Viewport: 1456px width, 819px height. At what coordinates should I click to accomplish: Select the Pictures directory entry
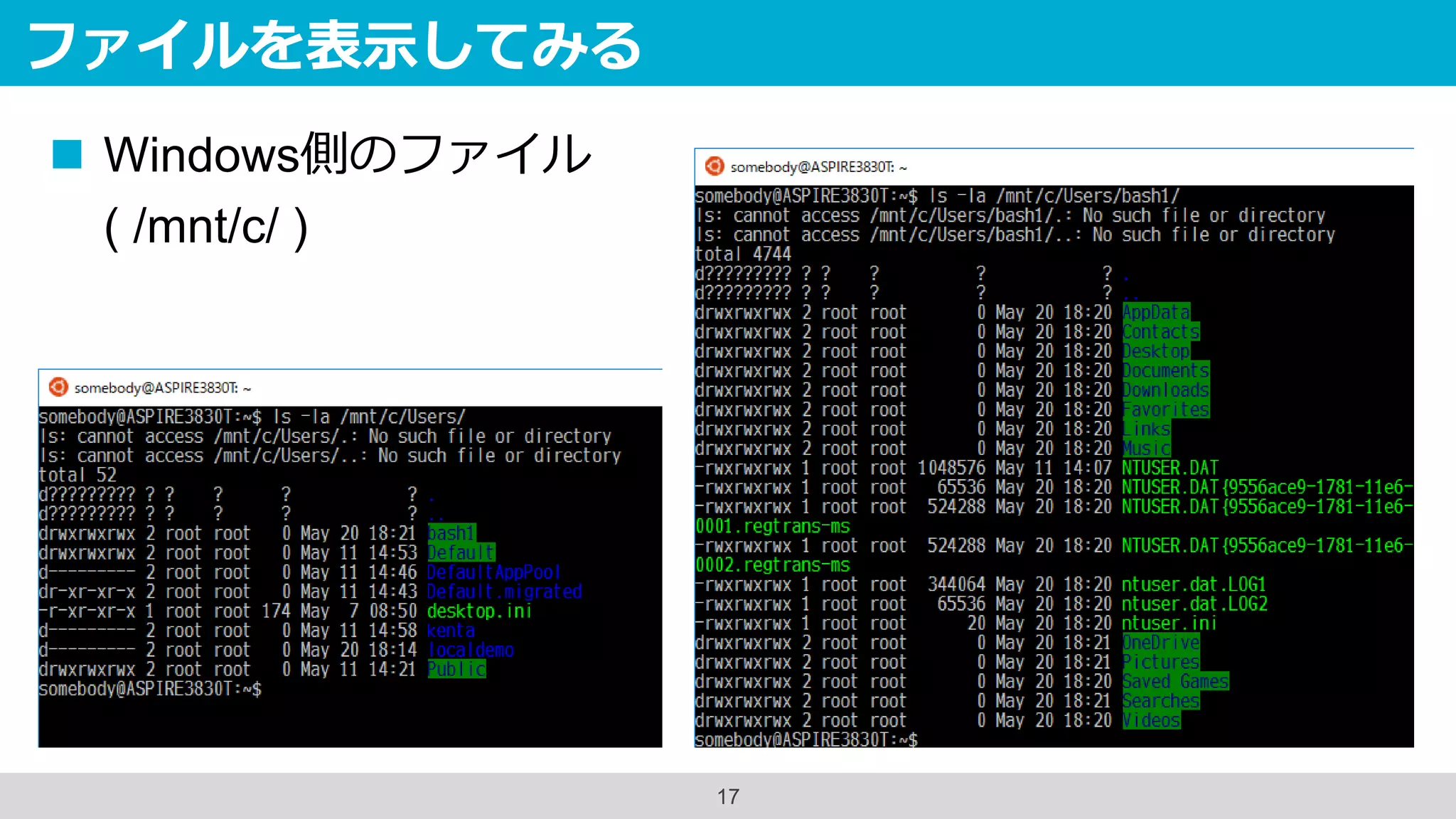1161,662
